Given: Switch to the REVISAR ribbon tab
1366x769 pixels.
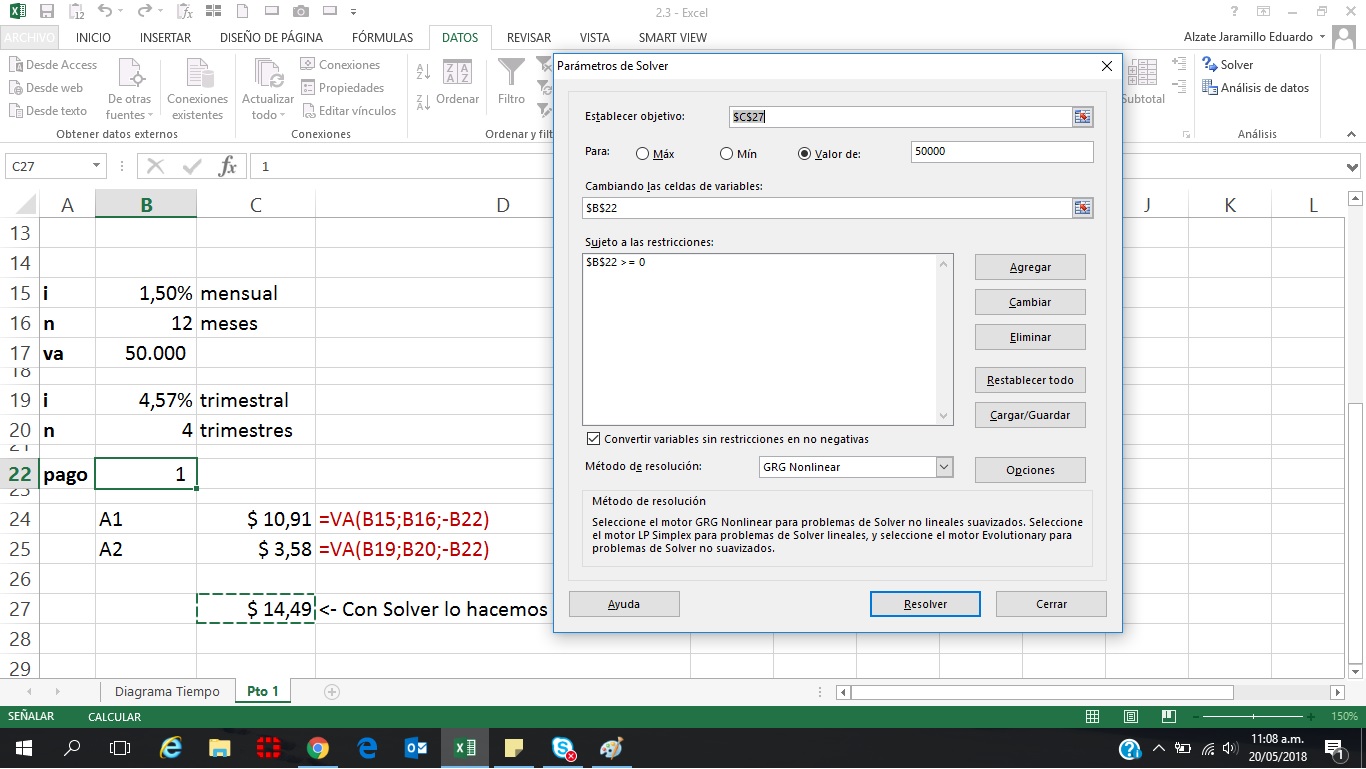Looking at the screenshot, I should coord(527,37).
